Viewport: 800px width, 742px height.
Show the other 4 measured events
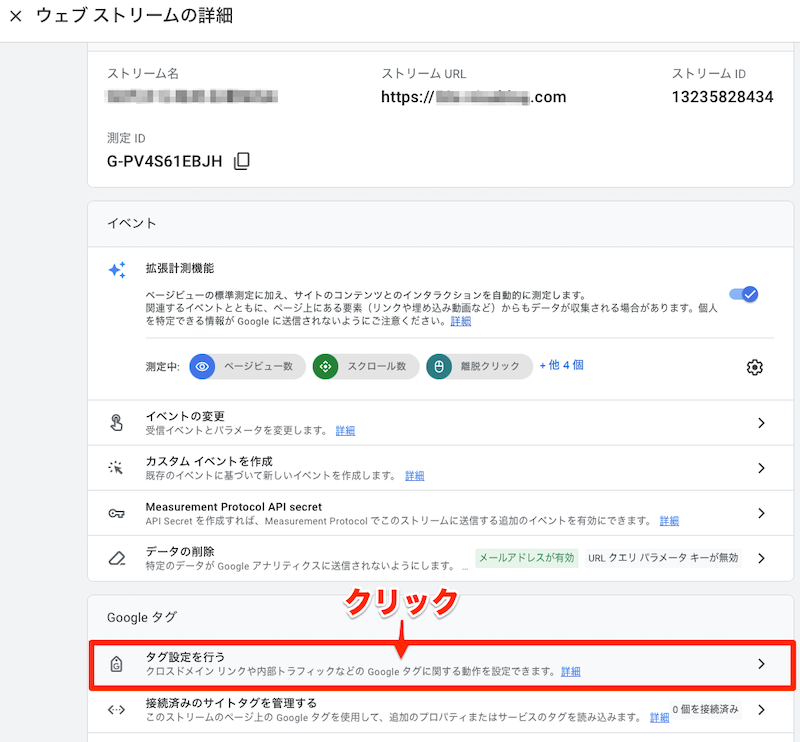tap(562, 365)
